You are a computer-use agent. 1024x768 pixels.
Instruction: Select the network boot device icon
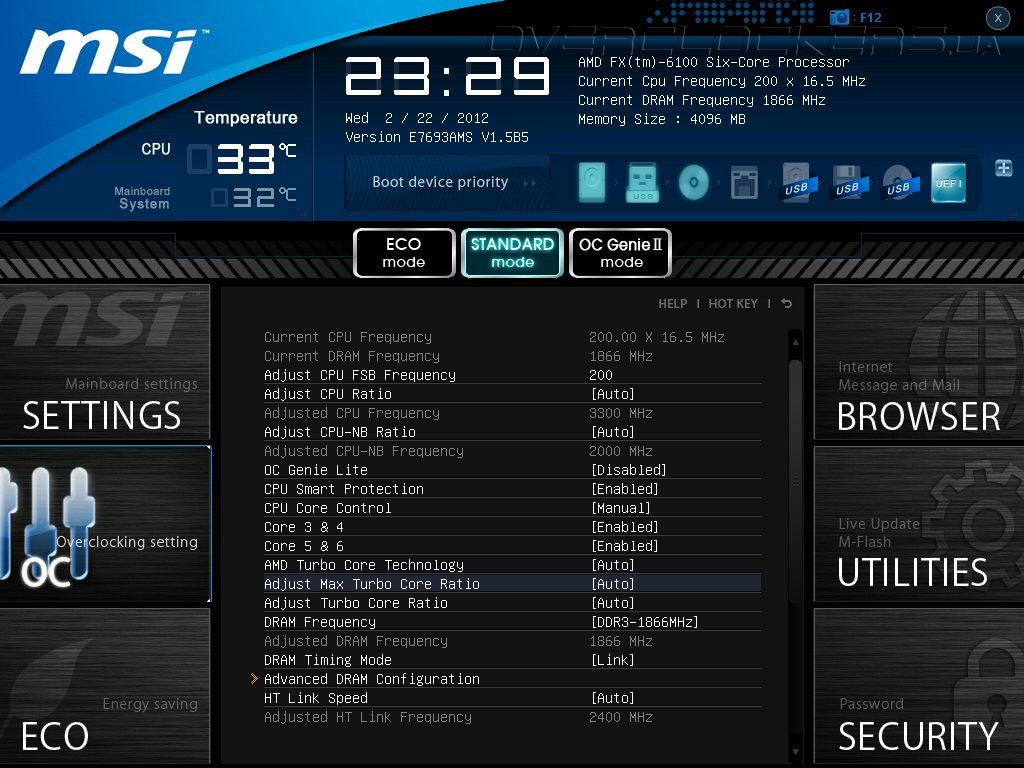coord(744,182)
